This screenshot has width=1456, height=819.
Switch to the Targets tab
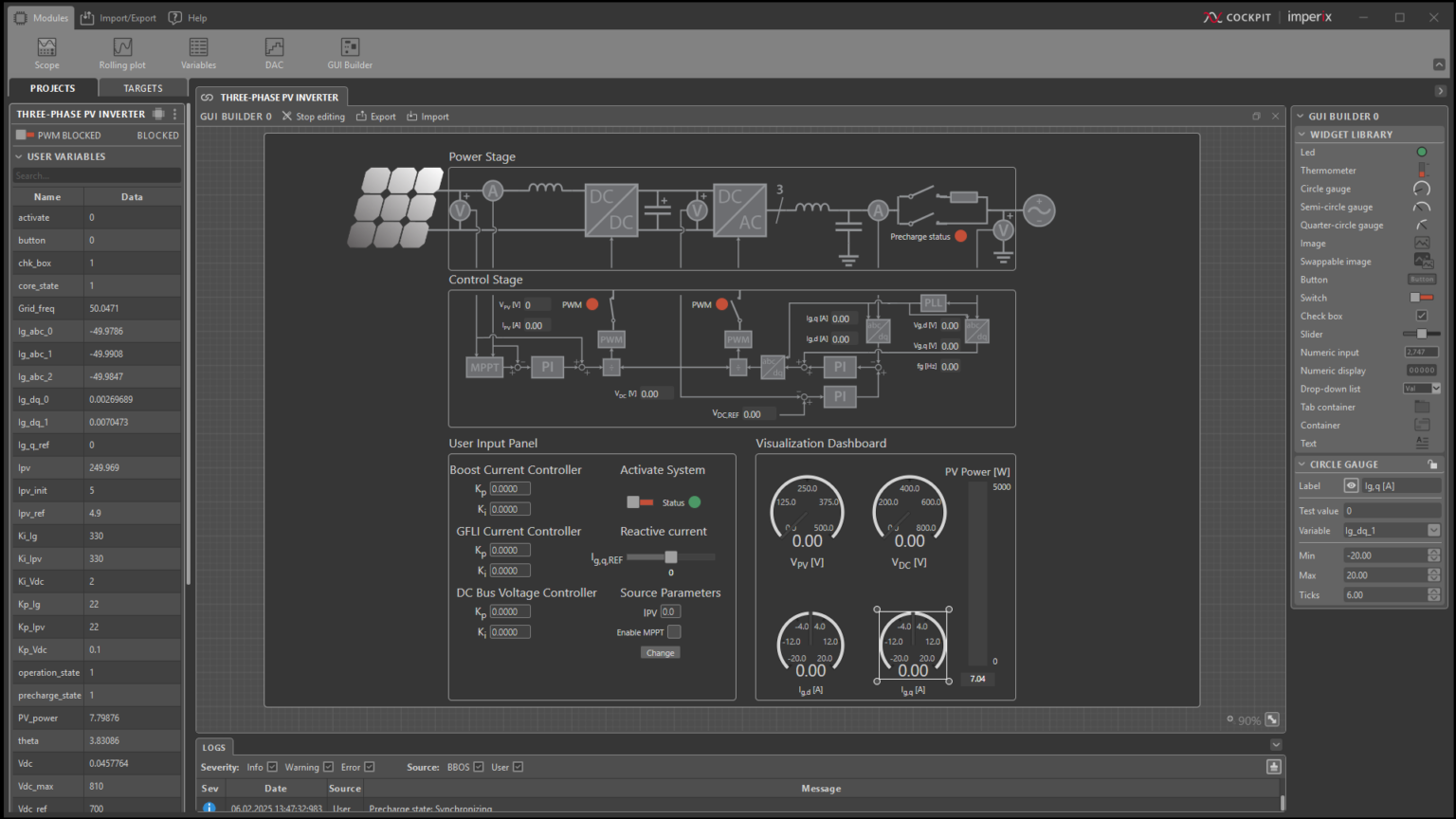point(143,88)
